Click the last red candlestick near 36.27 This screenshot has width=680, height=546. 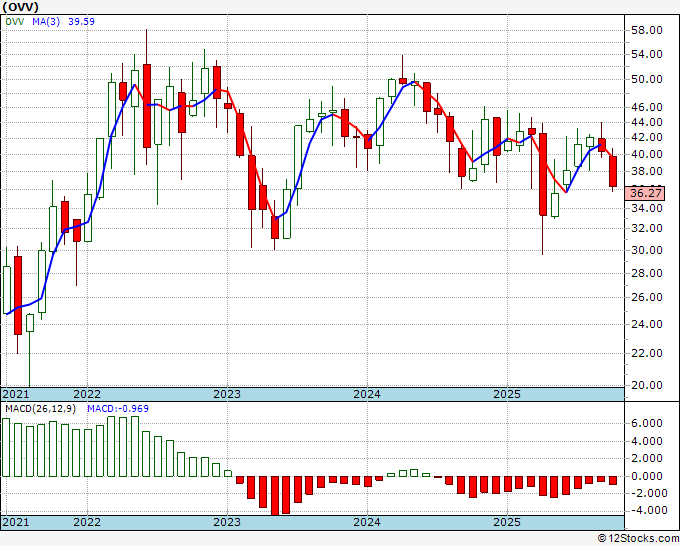click(x=613, y=171)
